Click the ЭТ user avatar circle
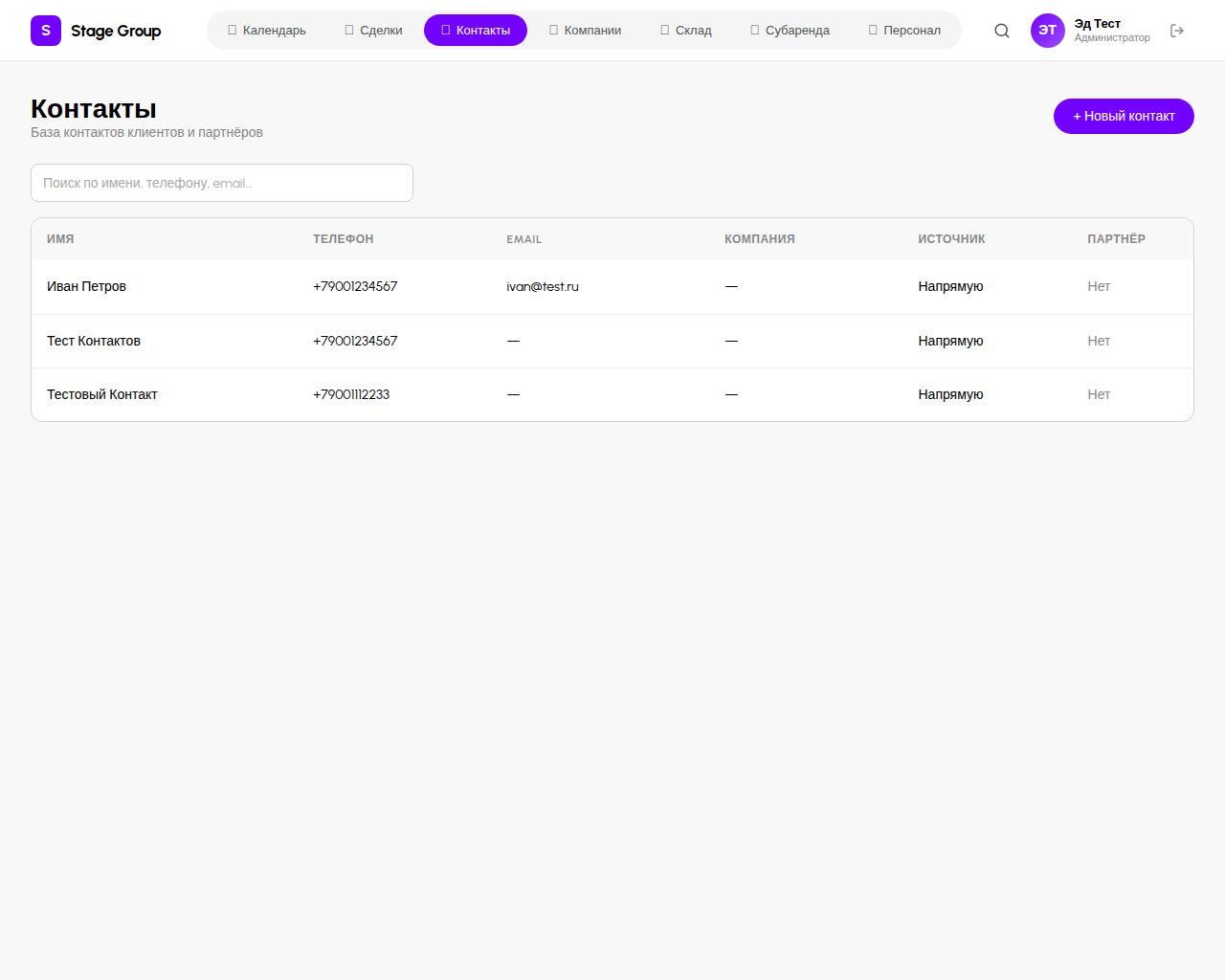 tap(1047, 30)
